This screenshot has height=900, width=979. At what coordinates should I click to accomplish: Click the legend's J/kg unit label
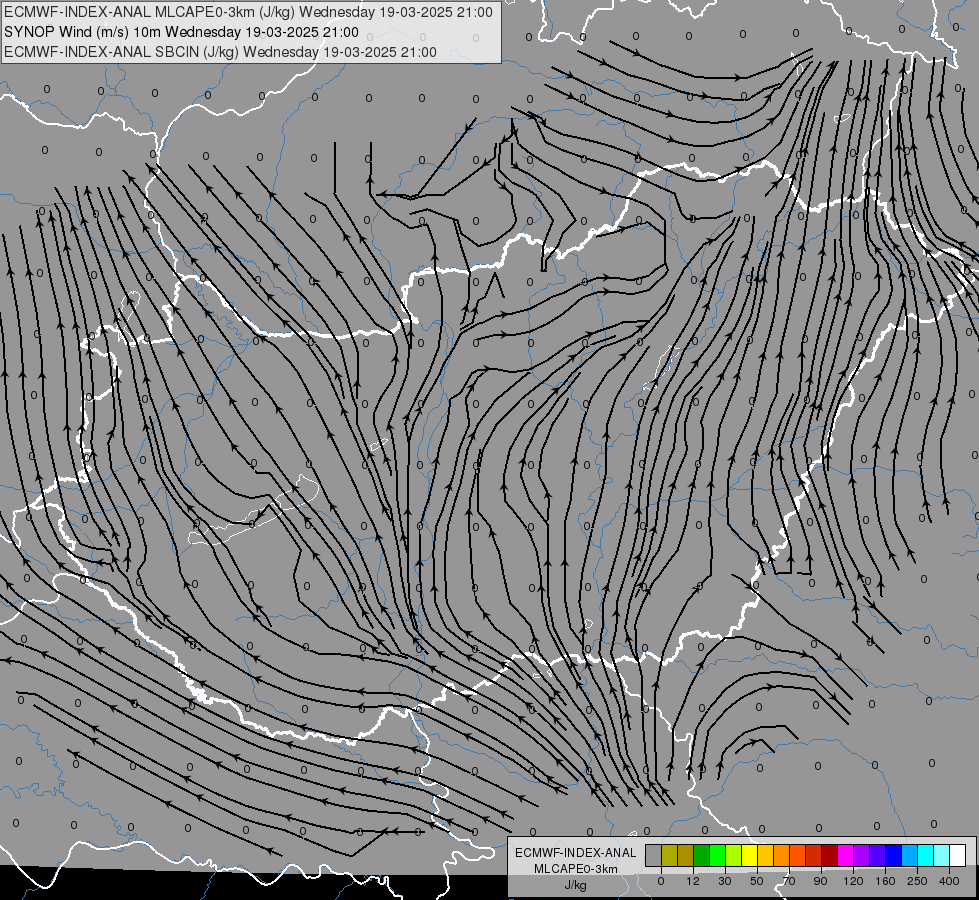[576, 885]
